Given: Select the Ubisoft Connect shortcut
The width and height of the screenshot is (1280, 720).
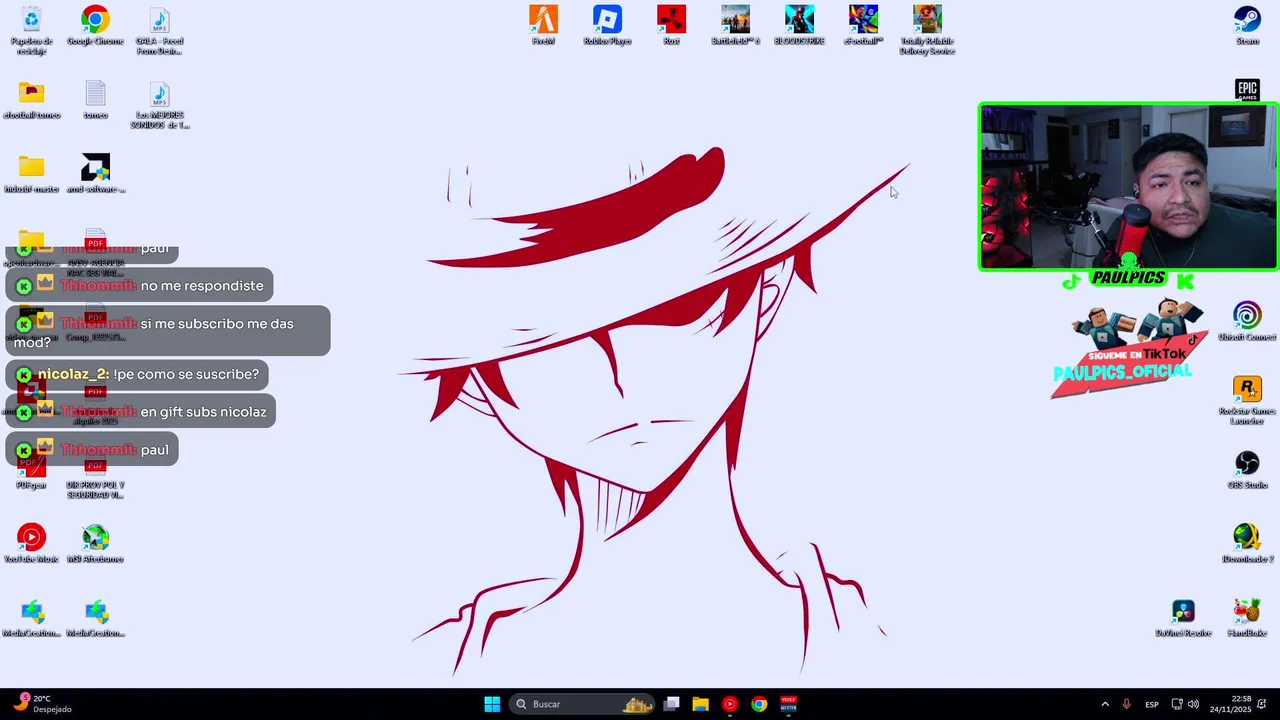Looking at the screenshot, I should [x=1247, y=322].
